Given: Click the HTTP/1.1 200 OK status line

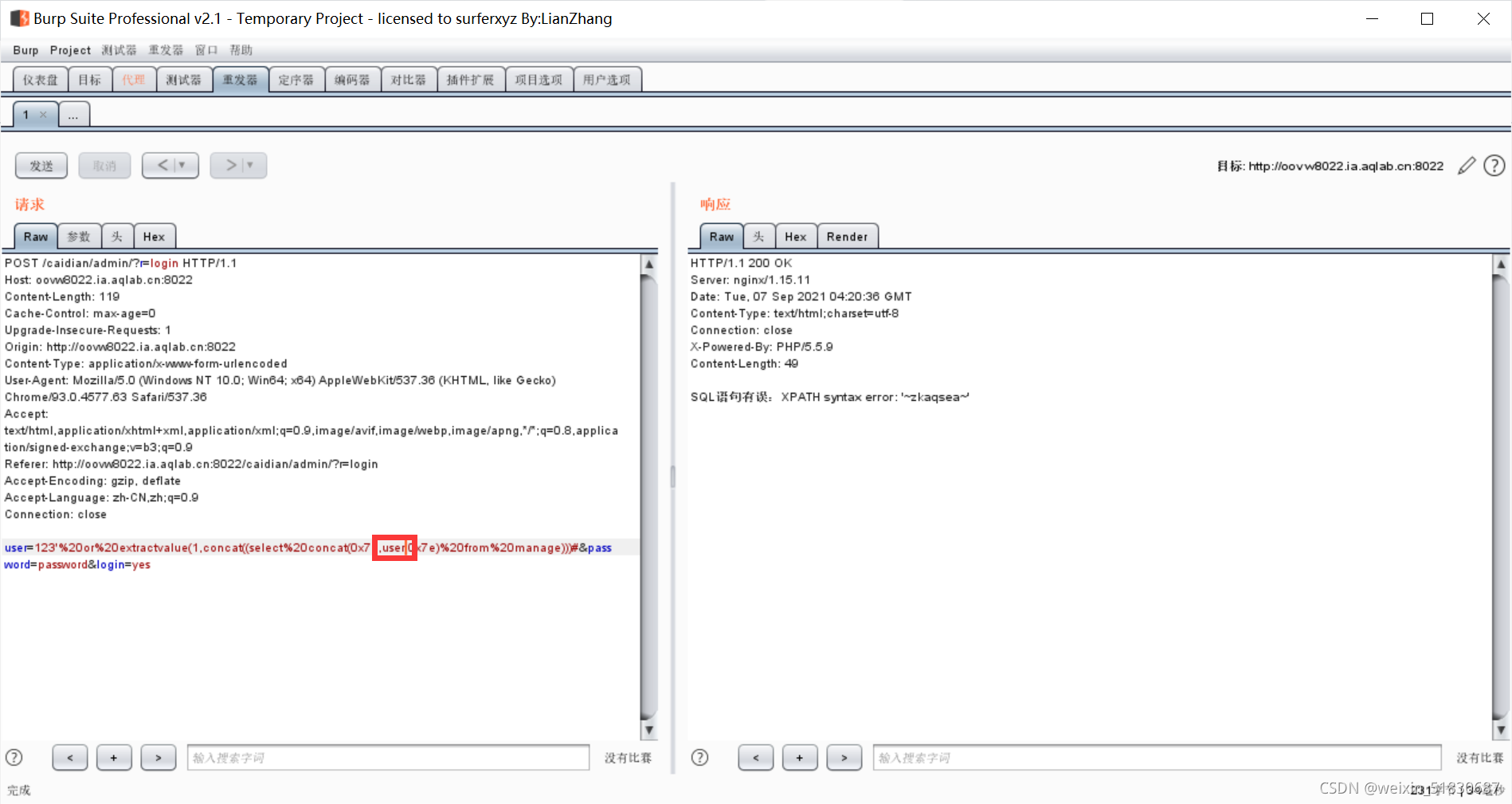Looking at the screenshot, I should pos(742,263).
